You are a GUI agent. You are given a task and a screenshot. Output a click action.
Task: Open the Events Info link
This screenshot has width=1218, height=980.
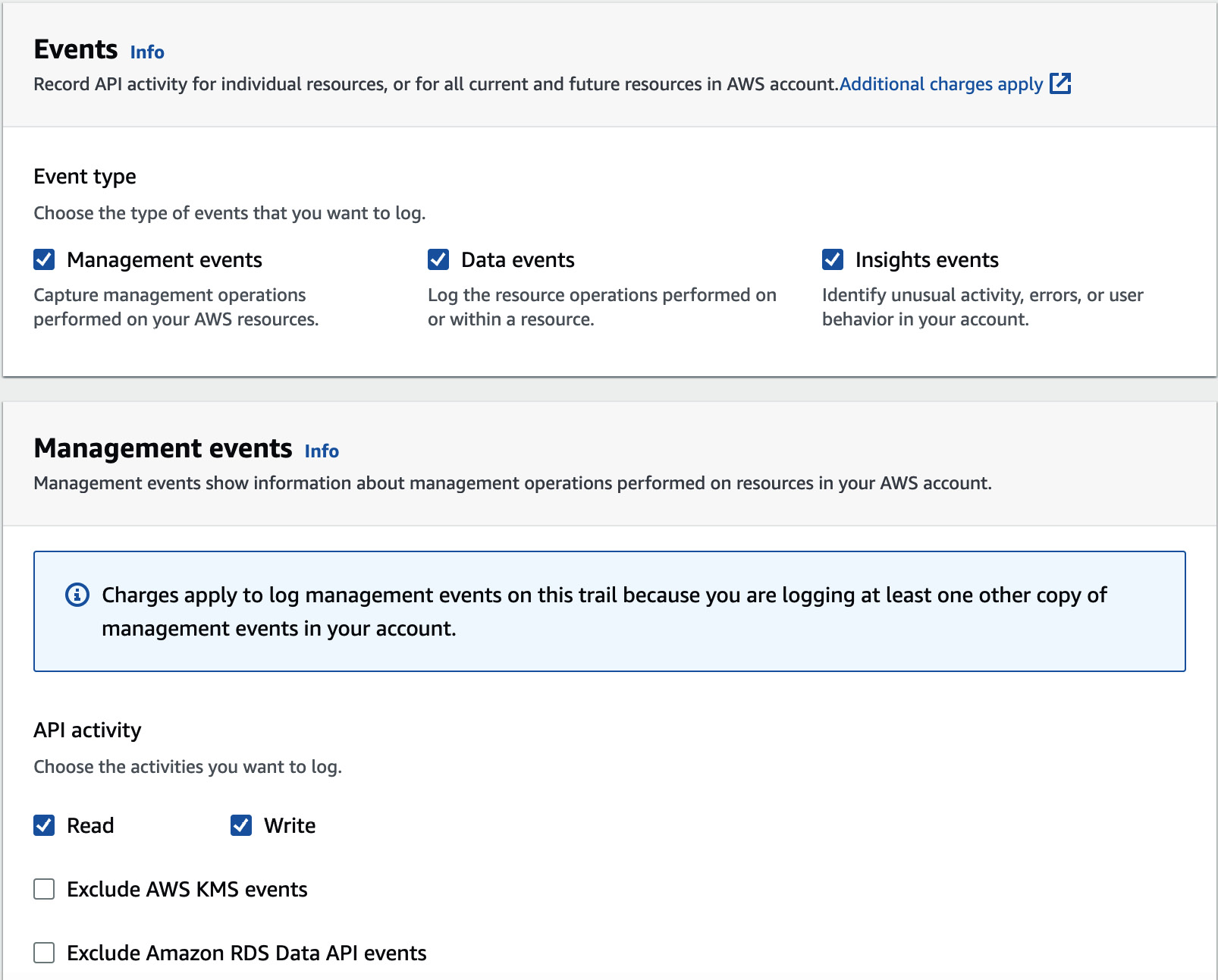click(x=147, y=52)
